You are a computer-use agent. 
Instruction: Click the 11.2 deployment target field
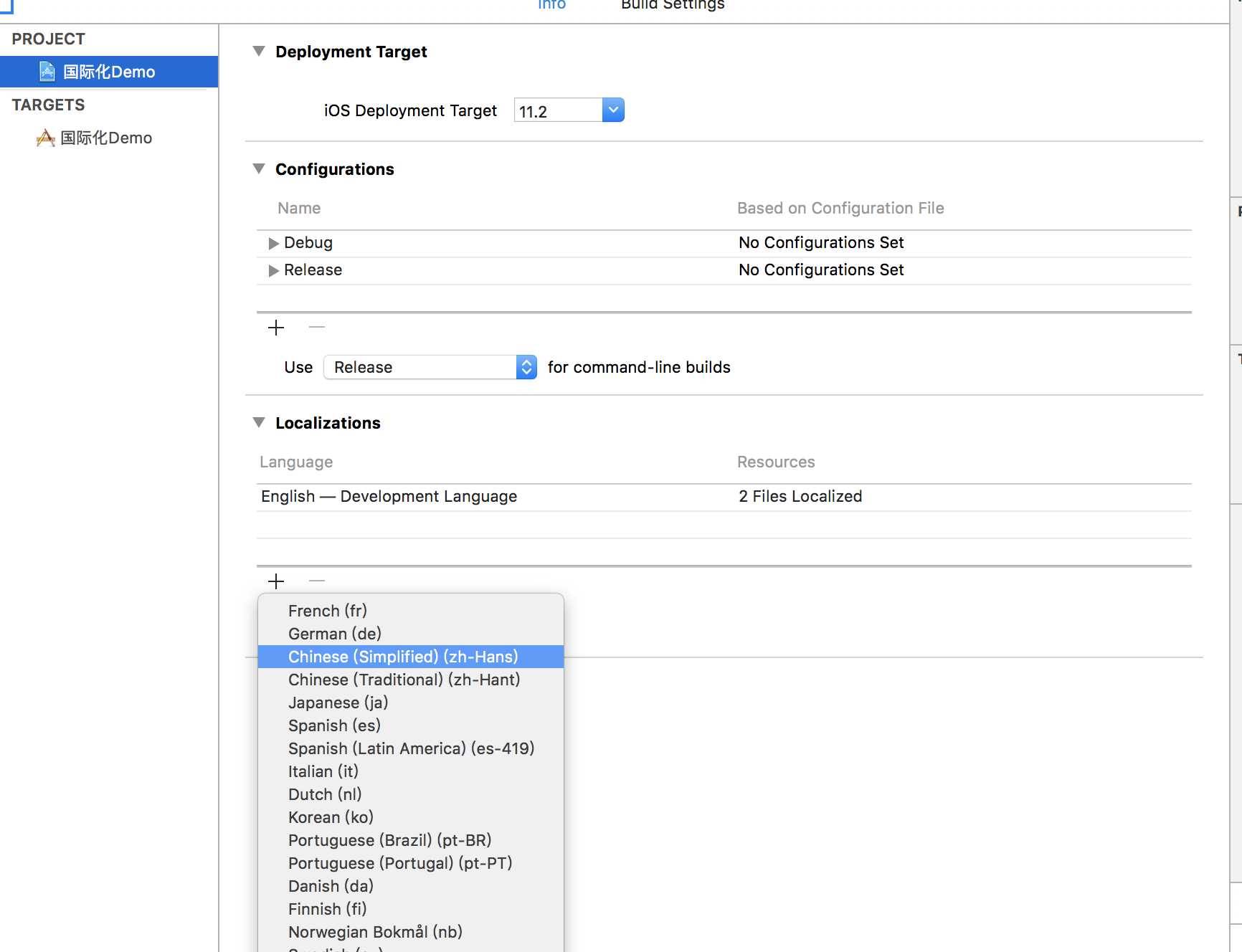558,111
